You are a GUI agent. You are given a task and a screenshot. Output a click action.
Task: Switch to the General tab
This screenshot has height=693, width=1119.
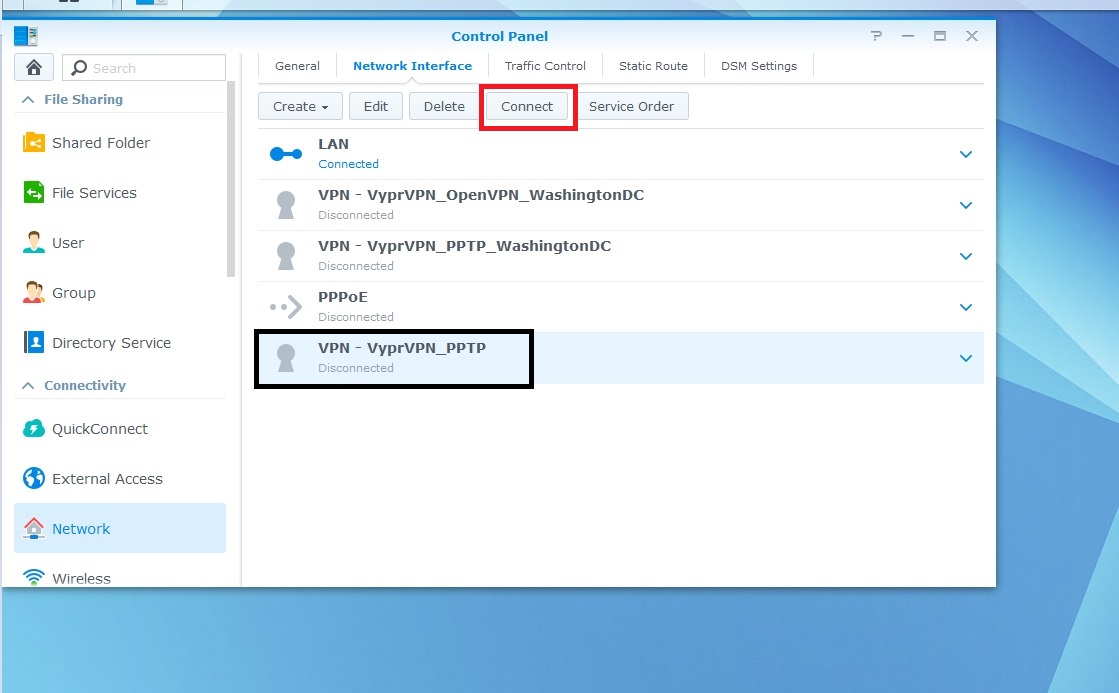[x=297, y=66]
